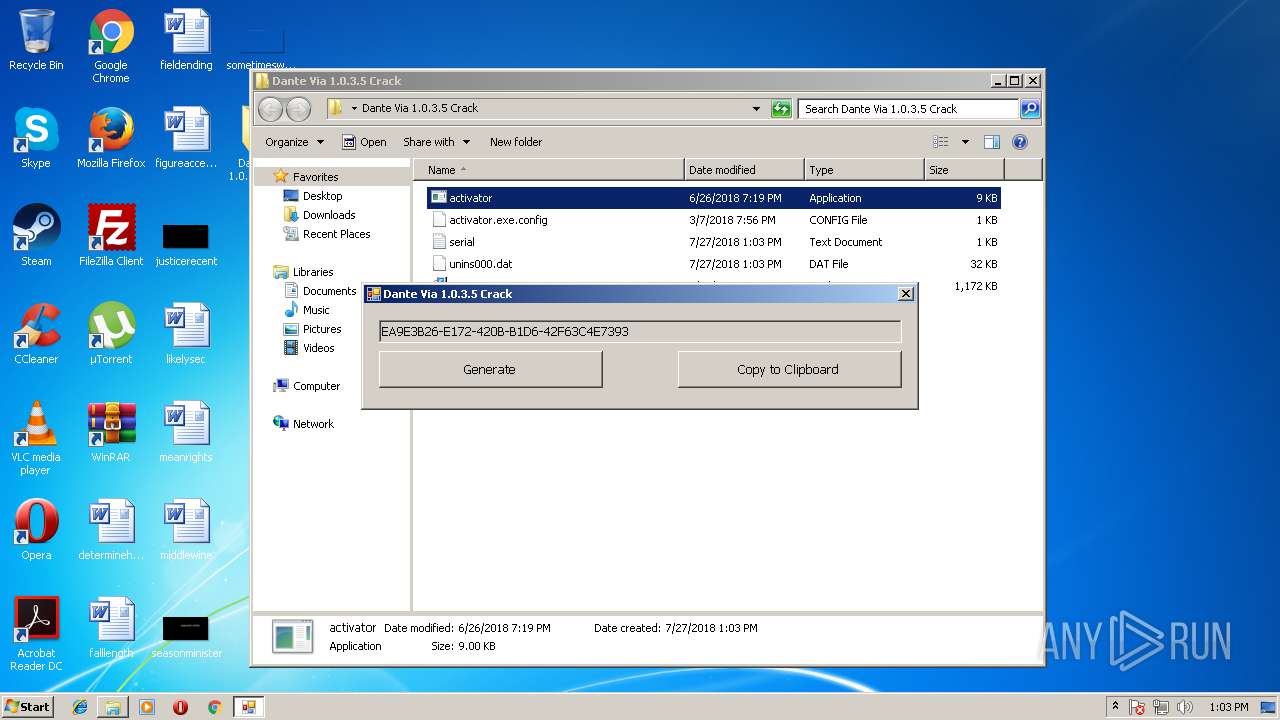The height and width of the screenshot is (720, 1280).
Task: Select Steam desktop icon
Action: click(x=36, y=236)
